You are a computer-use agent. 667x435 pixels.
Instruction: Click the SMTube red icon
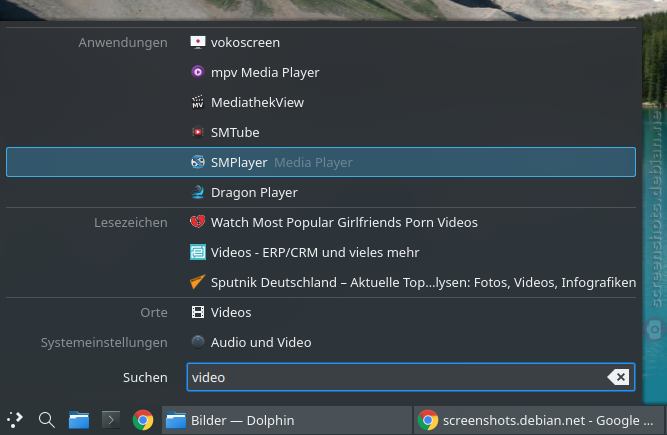click(197, 132)
